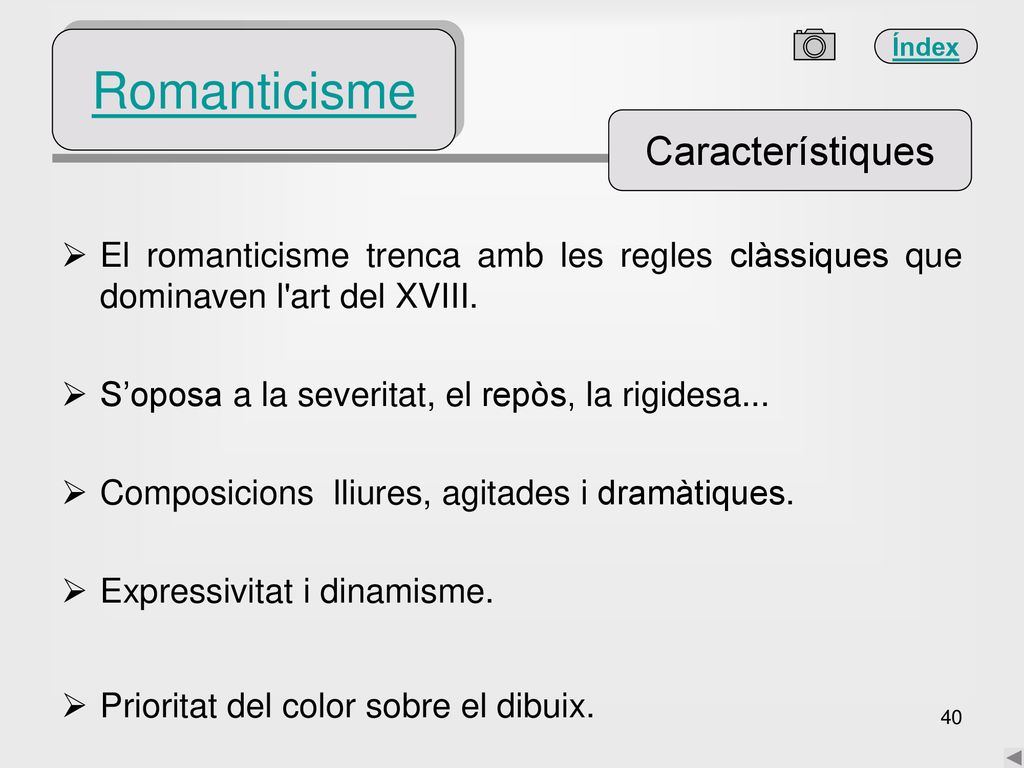Screen dimensions: 1024x768
Task: Click the word 'clàssiques' in the first bullet
Action: click(808, 255)
